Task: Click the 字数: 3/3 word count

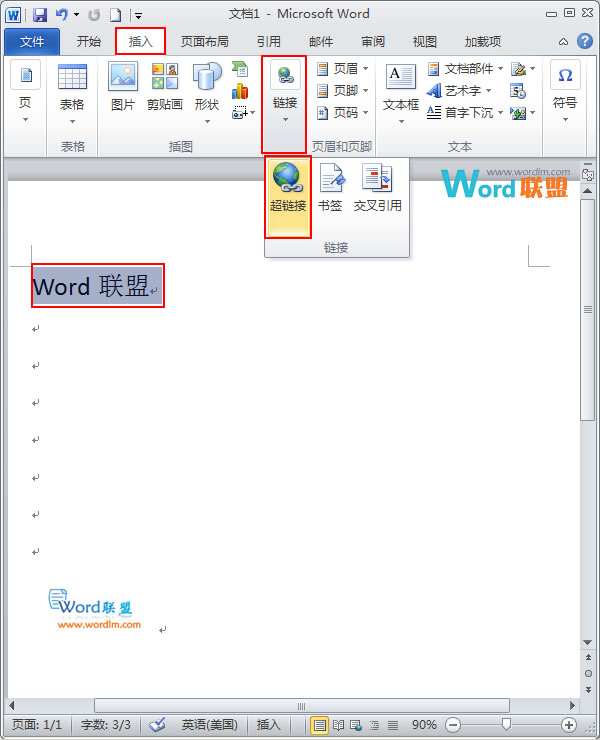Action: tap(105, 724)
